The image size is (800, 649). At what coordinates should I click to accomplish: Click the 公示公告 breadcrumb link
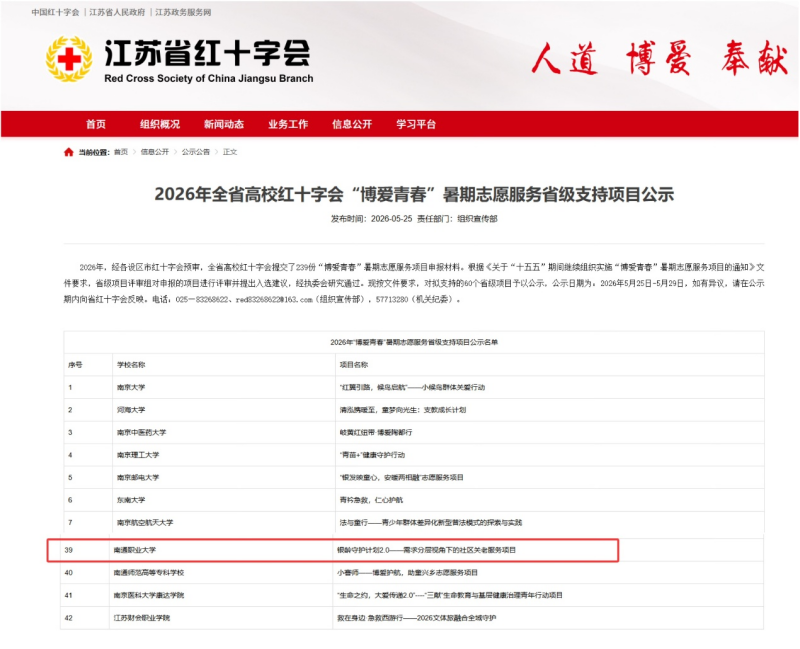(196, 152)
